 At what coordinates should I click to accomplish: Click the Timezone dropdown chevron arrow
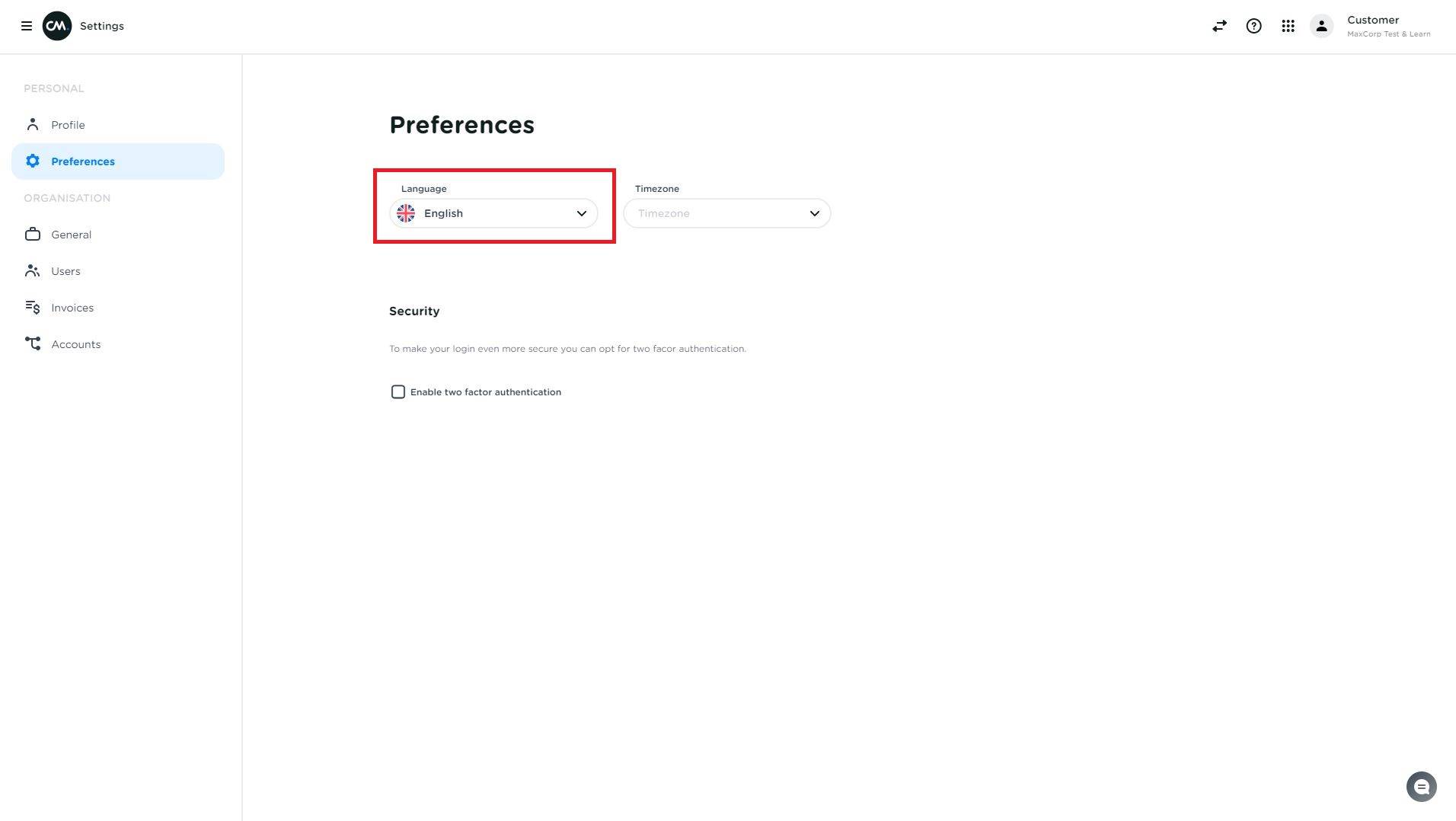pyautogui.click(x=814, y=213)
